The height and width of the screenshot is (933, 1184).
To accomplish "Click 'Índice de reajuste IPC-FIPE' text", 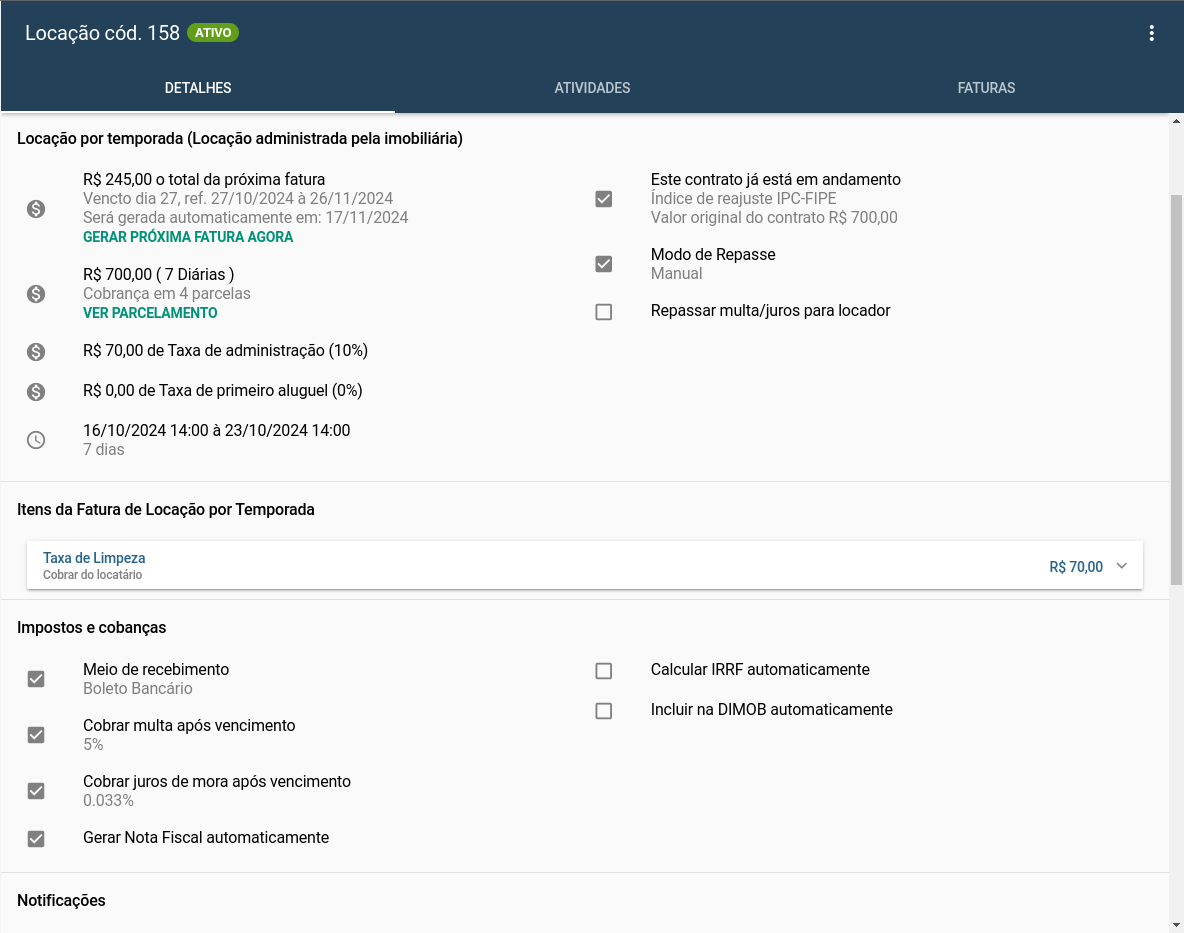I will pyautogui.click(x=744, y=199).
